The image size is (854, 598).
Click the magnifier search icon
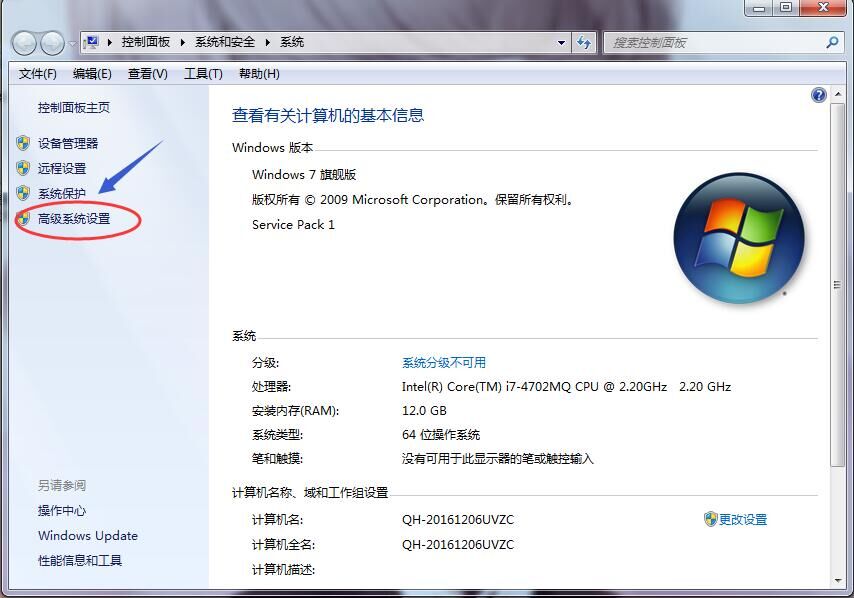(x=832, y=42)
